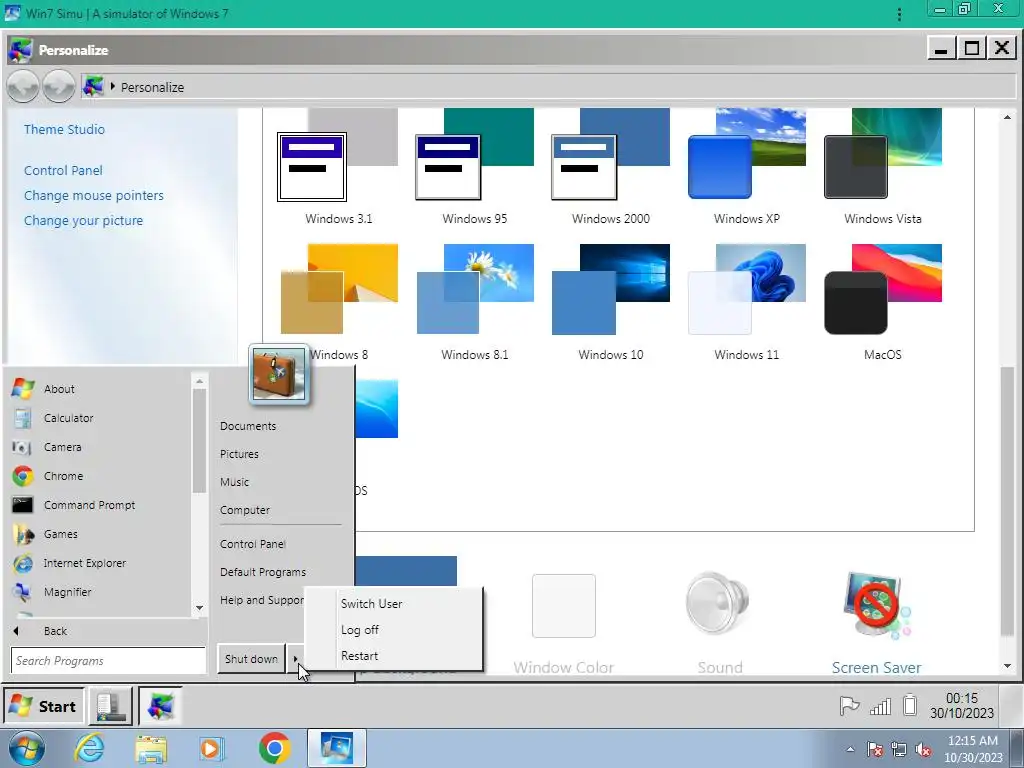The image size is (1024, 768).
Task: Click the Action Center flag in simulator tray
Action: pos(849,706)
